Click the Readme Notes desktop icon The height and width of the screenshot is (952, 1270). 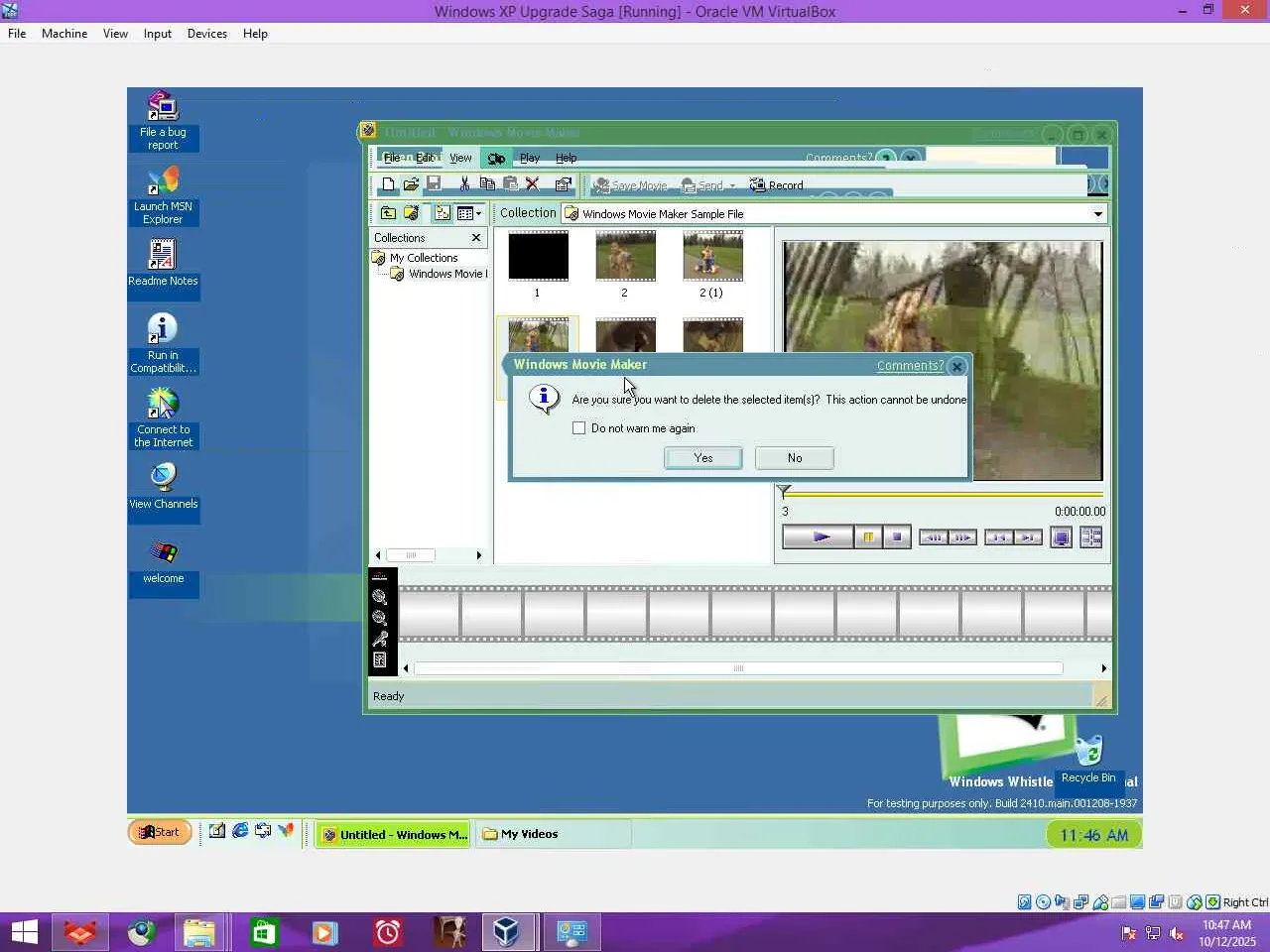163,263
